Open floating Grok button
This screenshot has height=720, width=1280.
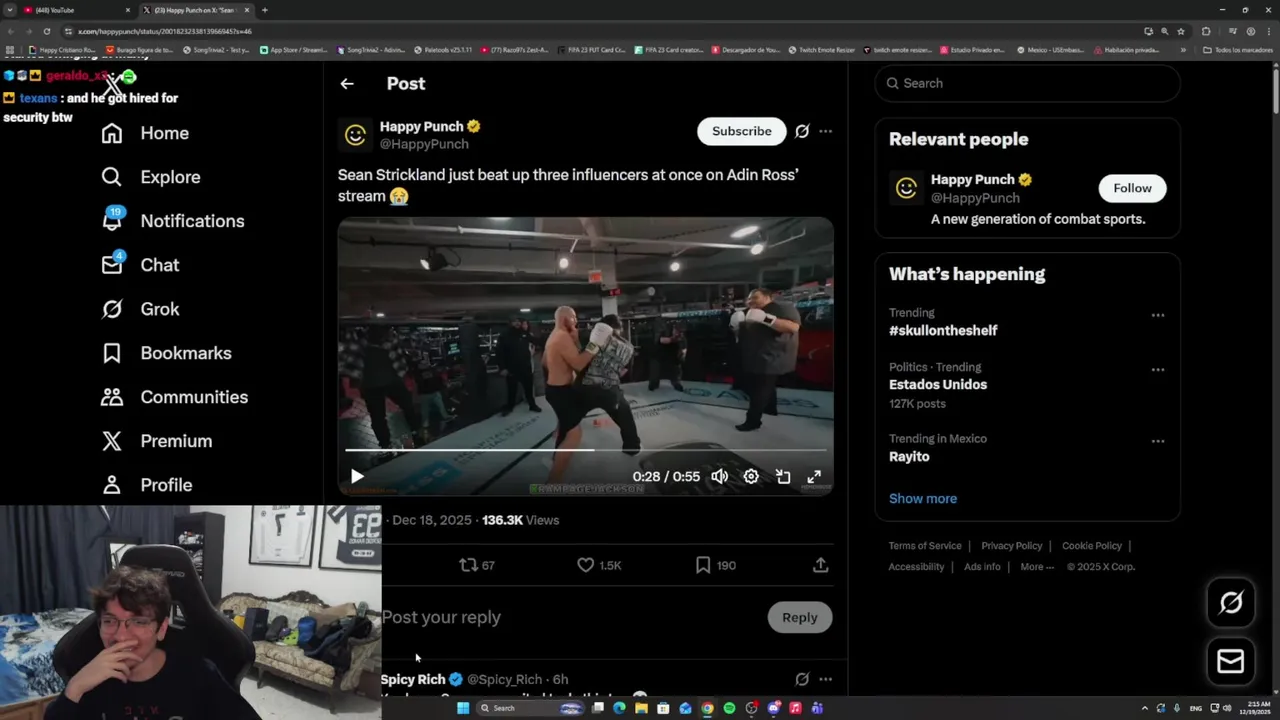click(1231, 602)
